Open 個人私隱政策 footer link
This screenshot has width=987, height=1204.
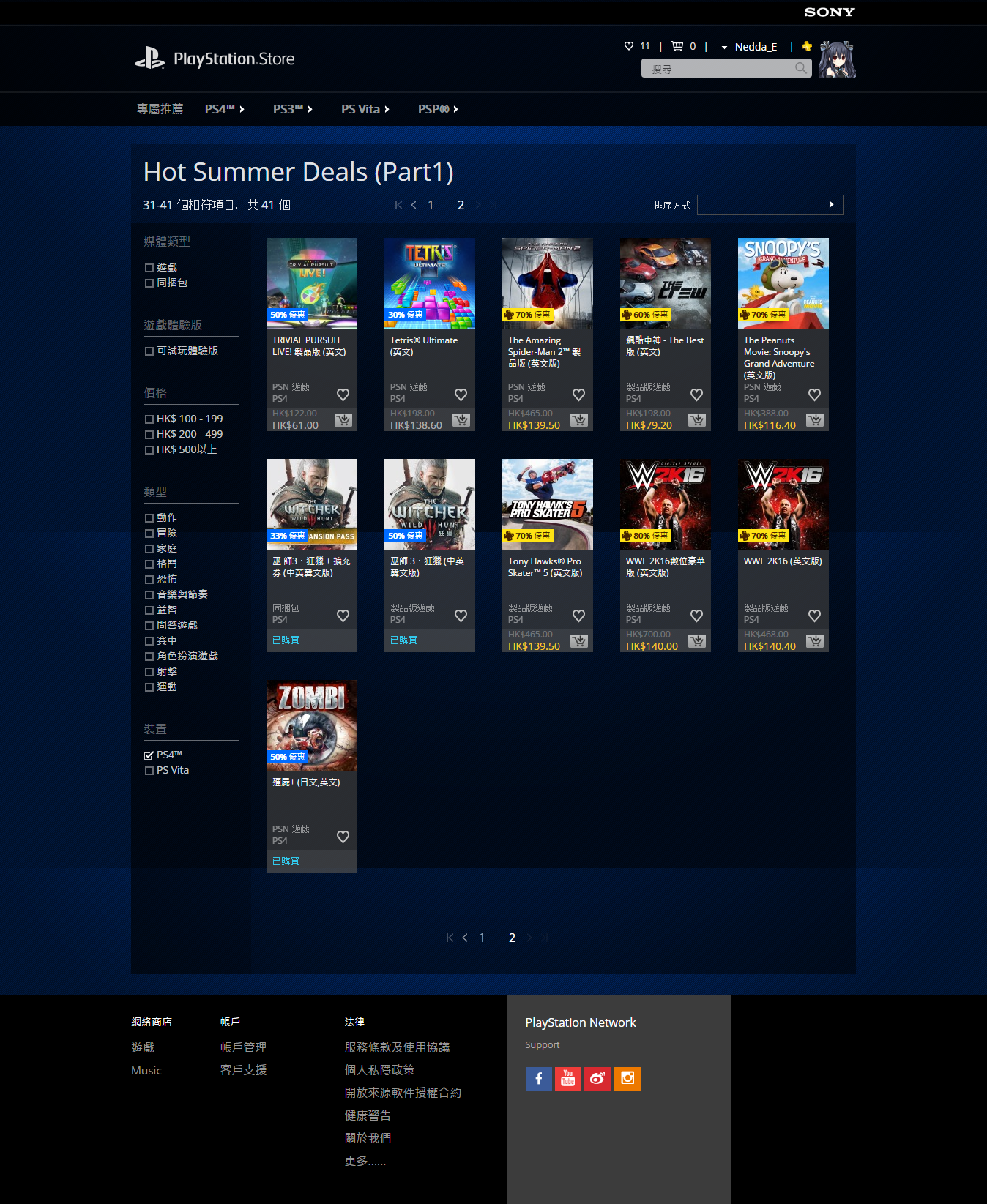[380, 1070]
